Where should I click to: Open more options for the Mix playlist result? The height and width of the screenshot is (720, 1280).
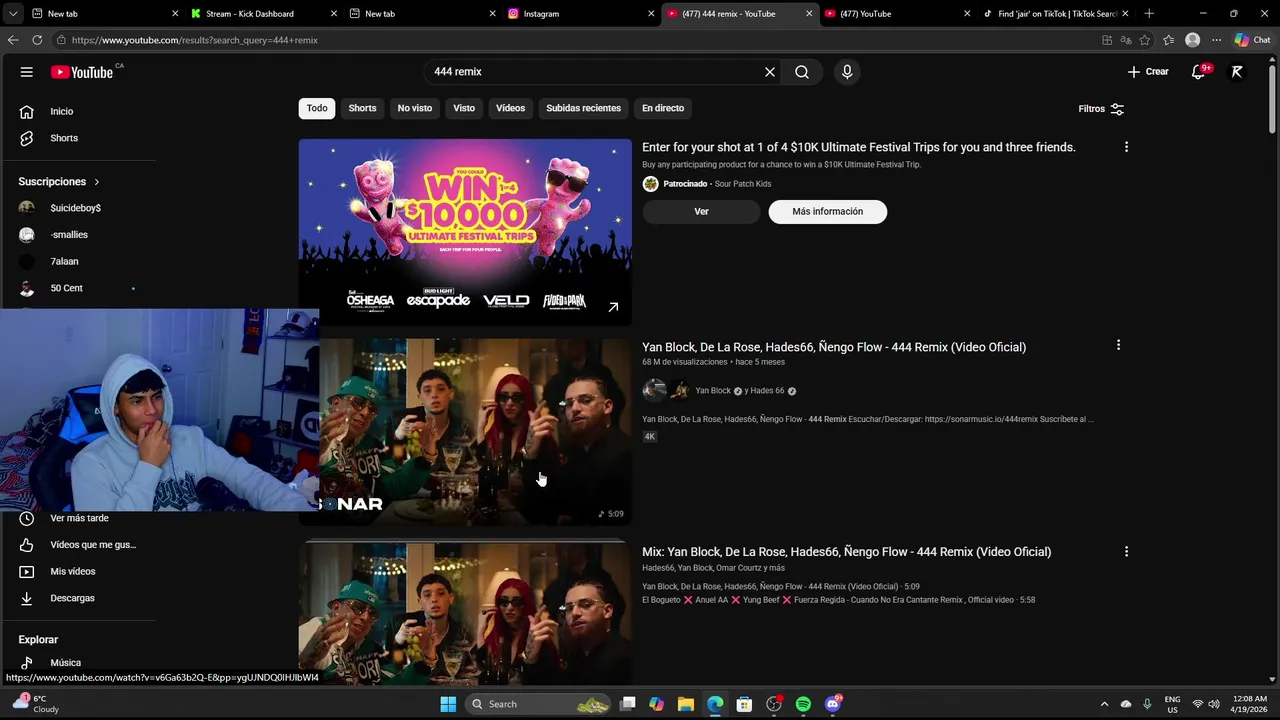pos(1126,551)
